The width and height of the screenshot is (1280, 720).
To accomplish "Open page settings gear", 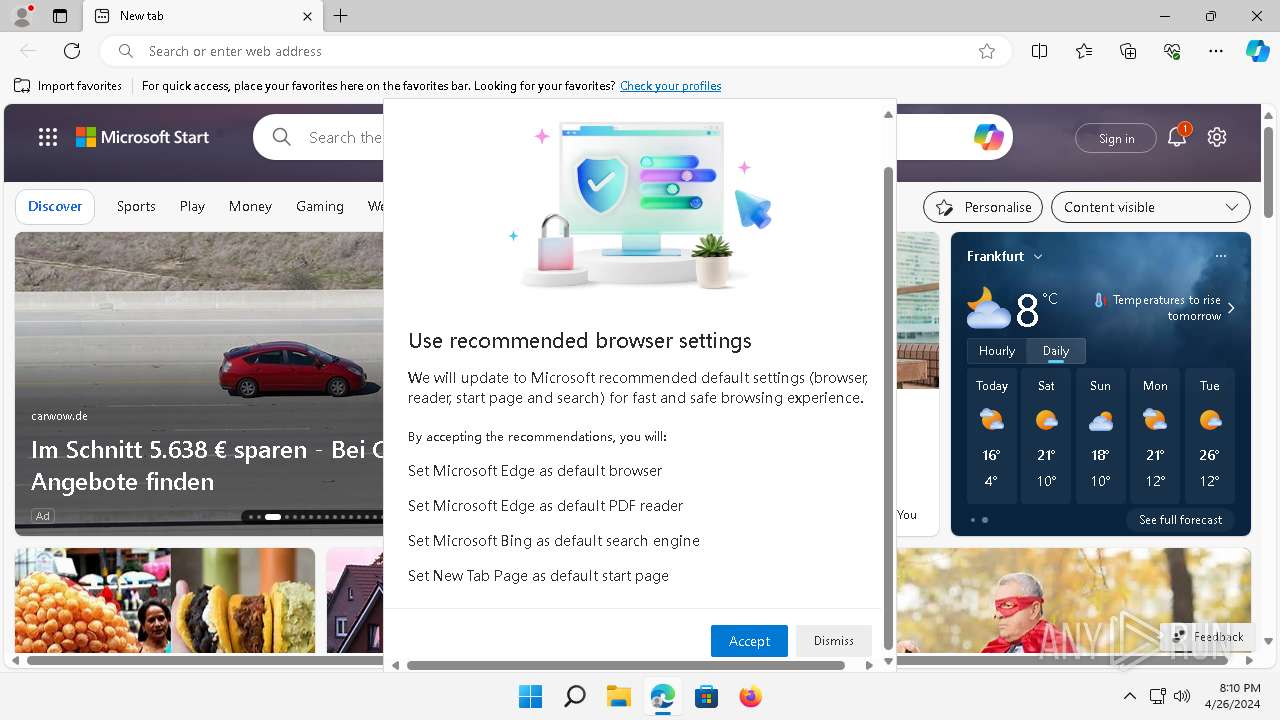I will (1217, 138).
